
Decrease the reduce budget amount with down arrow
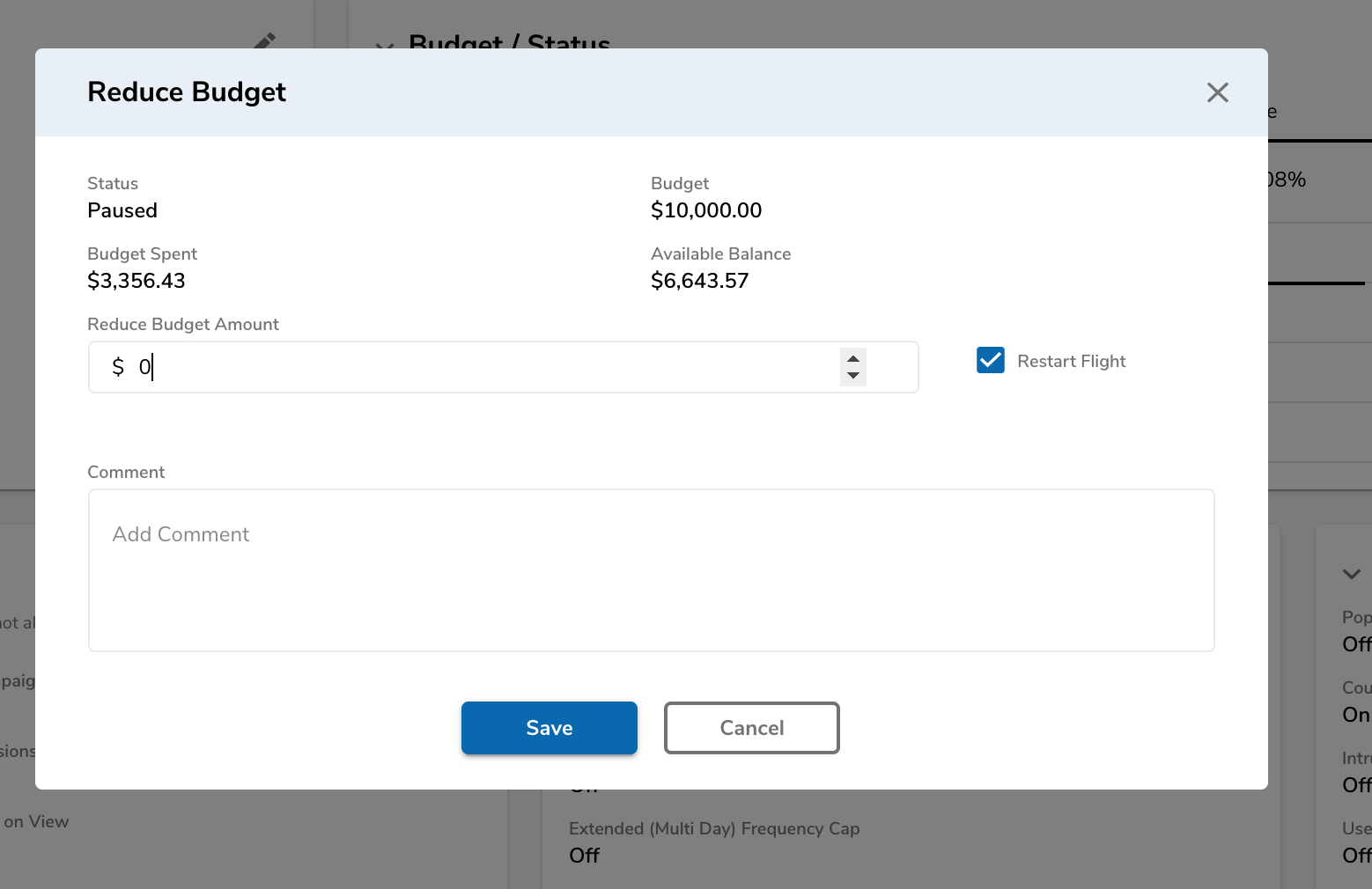point(852,376)
